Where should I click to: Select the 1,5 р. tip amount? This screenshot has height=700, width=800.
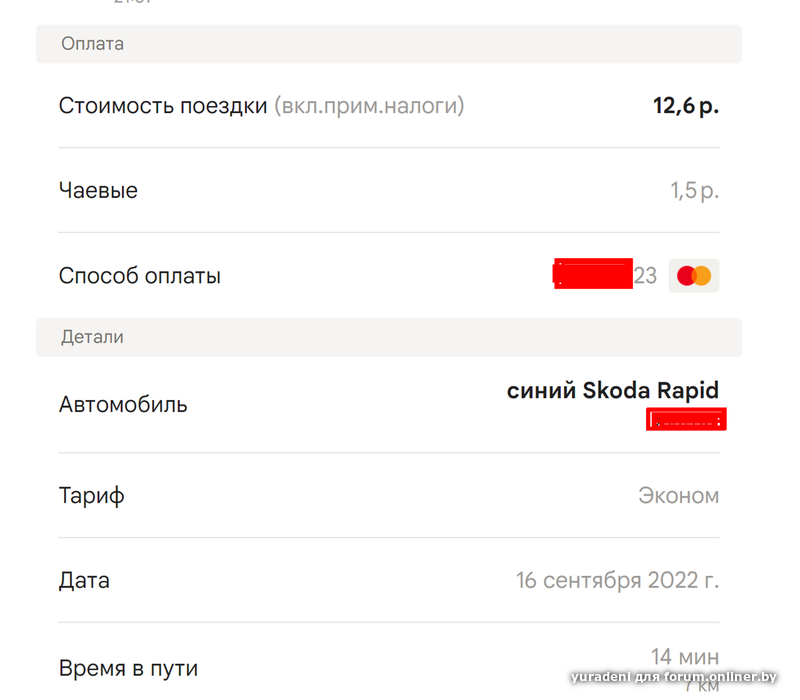point(694,191)
